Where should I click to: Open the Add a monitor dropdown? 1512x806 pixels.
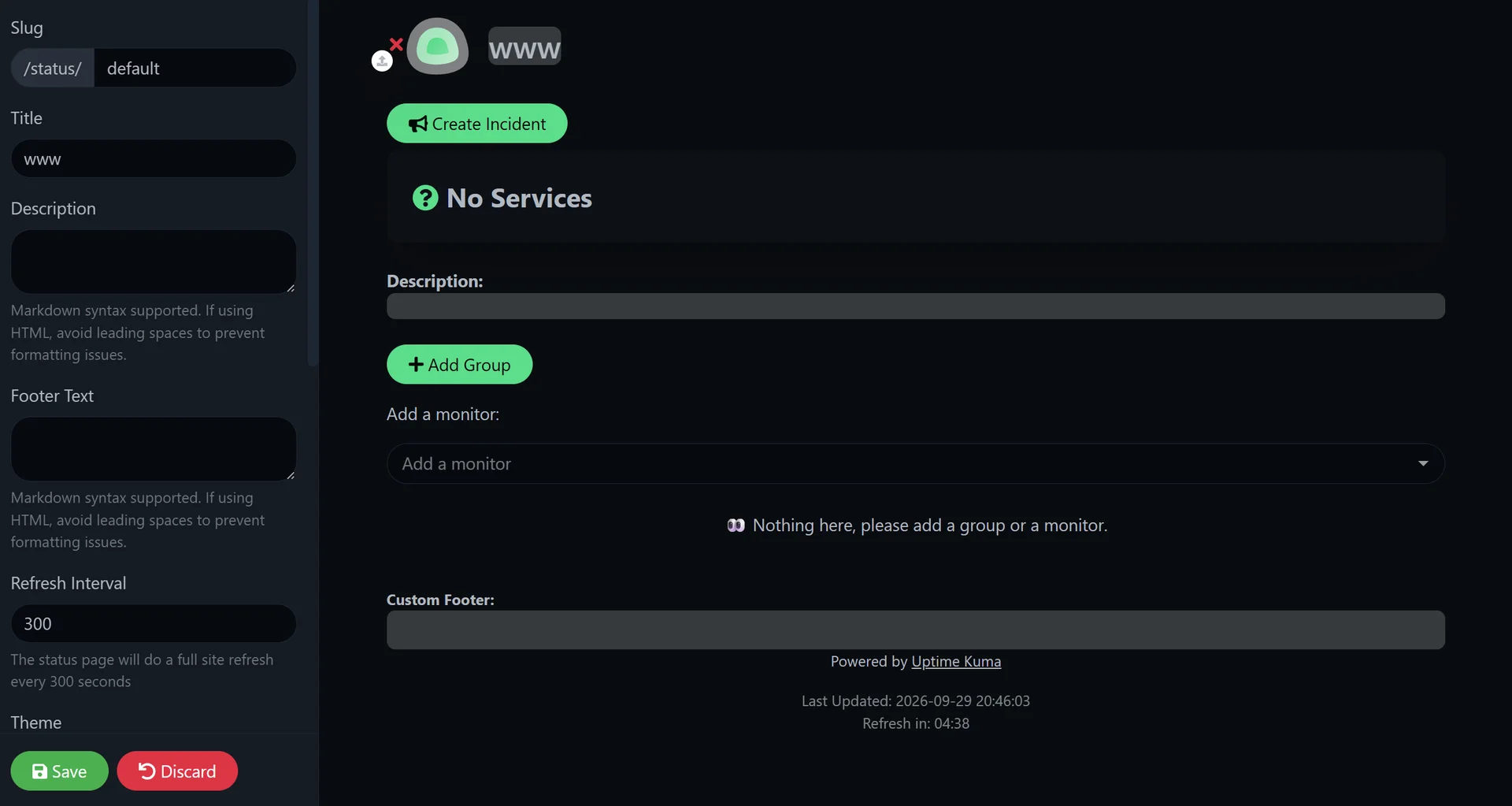pos(915,464)
